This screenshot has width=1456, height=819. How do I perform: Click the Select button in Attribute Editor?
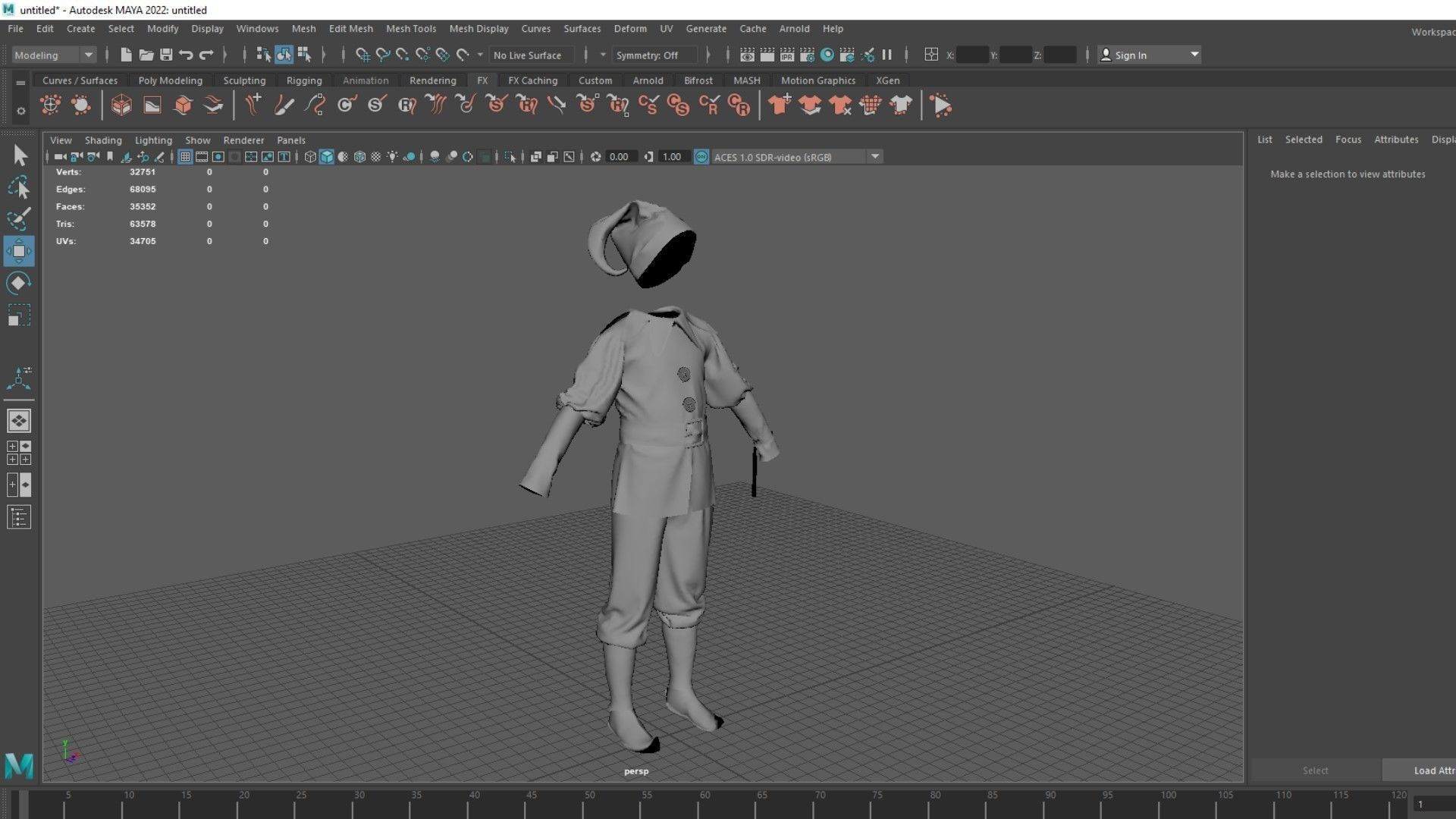pyautogui.click(x=1315, y=770)
